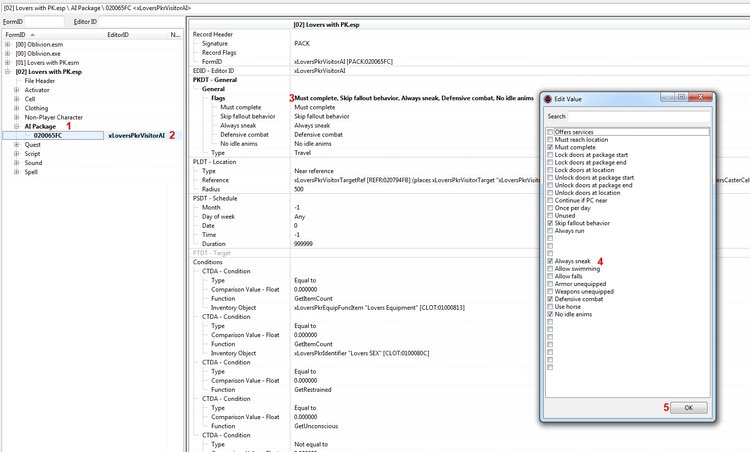Click the GetRestrained function value
Viewport: 750px width, 452px height.
click(x=313, y=390)
